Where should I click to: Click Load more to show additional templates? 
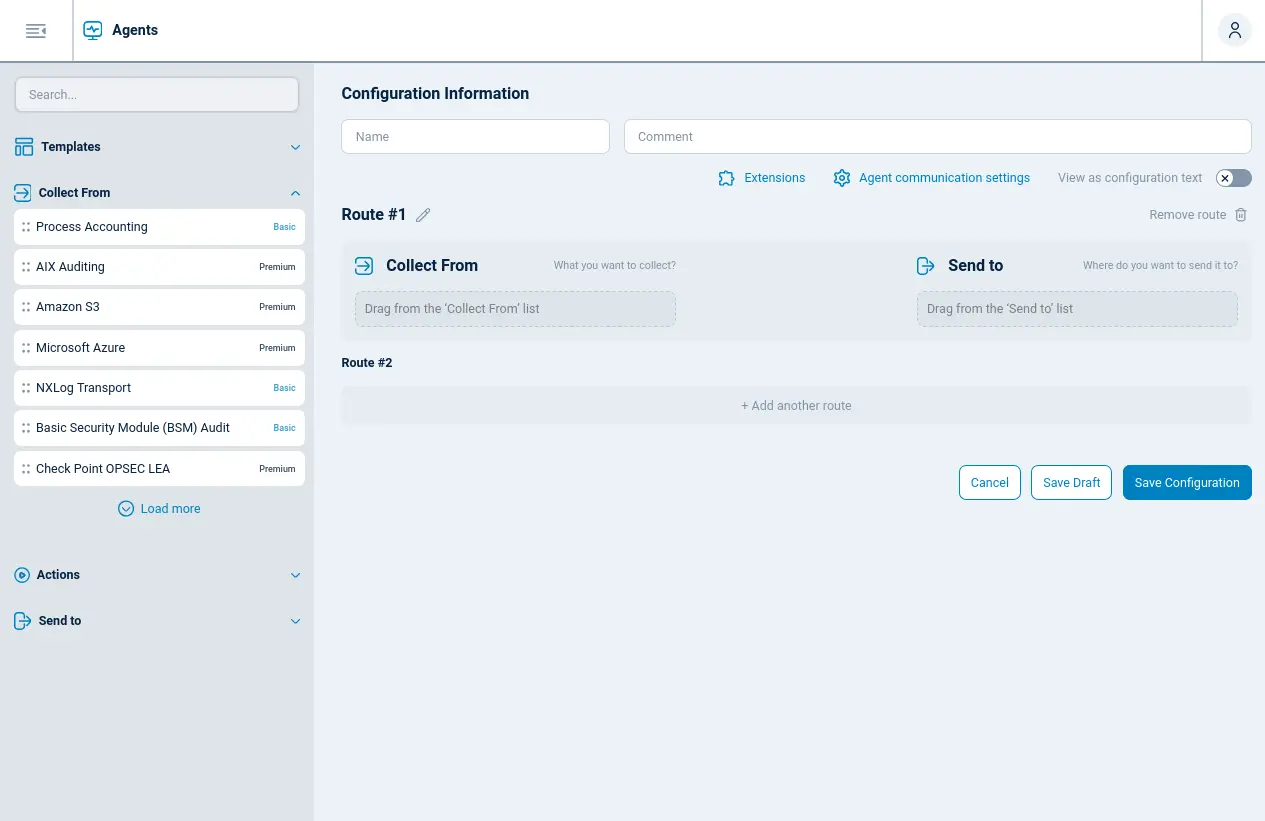159,508
